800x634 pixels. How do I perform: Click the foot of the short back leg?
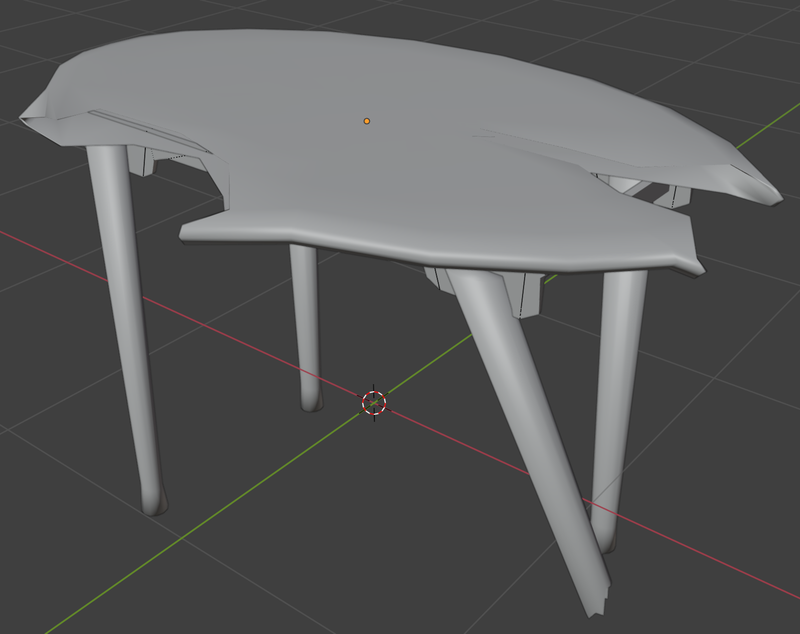click(x=311, y=402)
